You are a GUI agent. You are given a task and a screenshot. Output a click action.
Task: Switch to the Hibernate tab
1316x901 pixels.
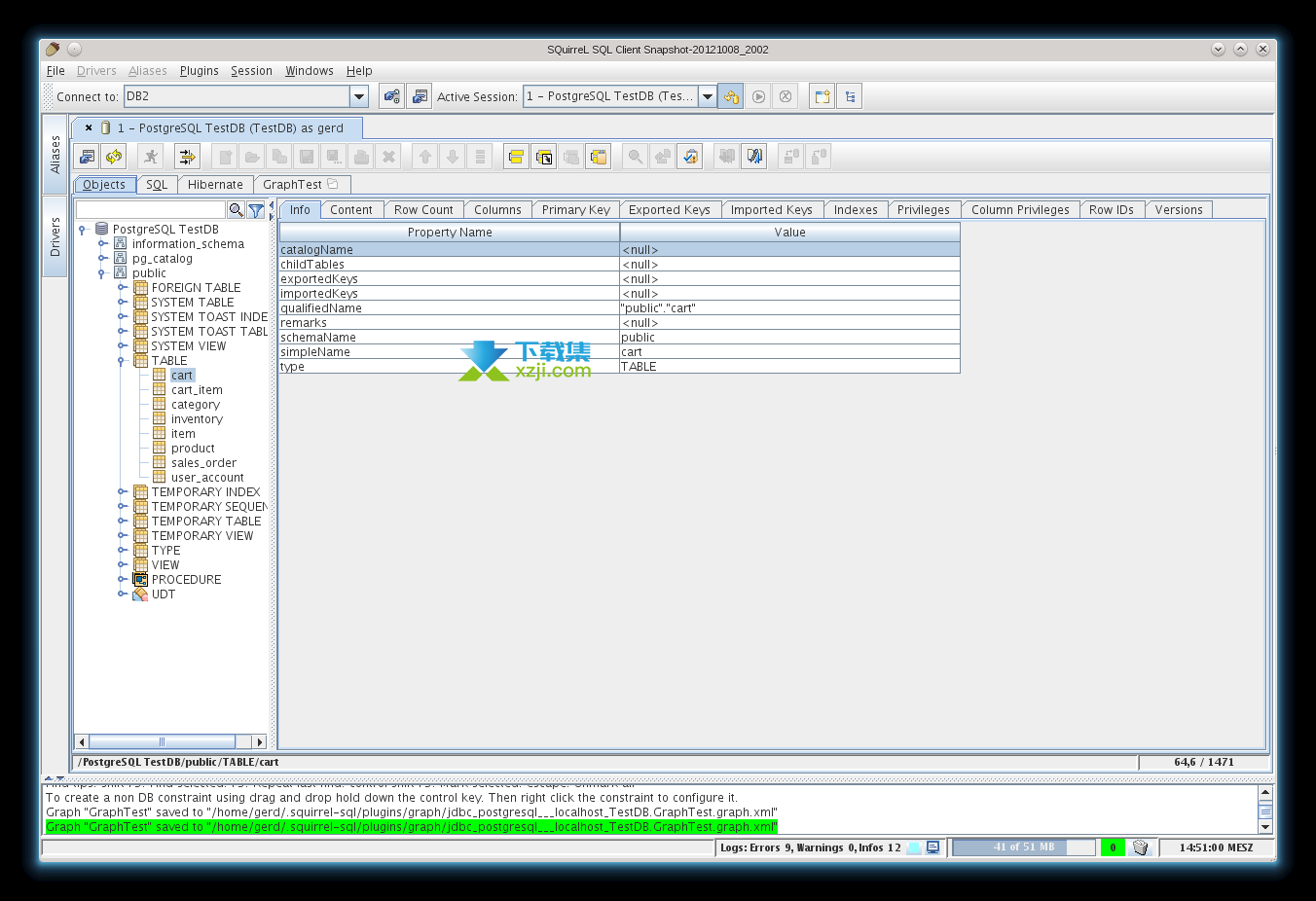pos(215,184)
